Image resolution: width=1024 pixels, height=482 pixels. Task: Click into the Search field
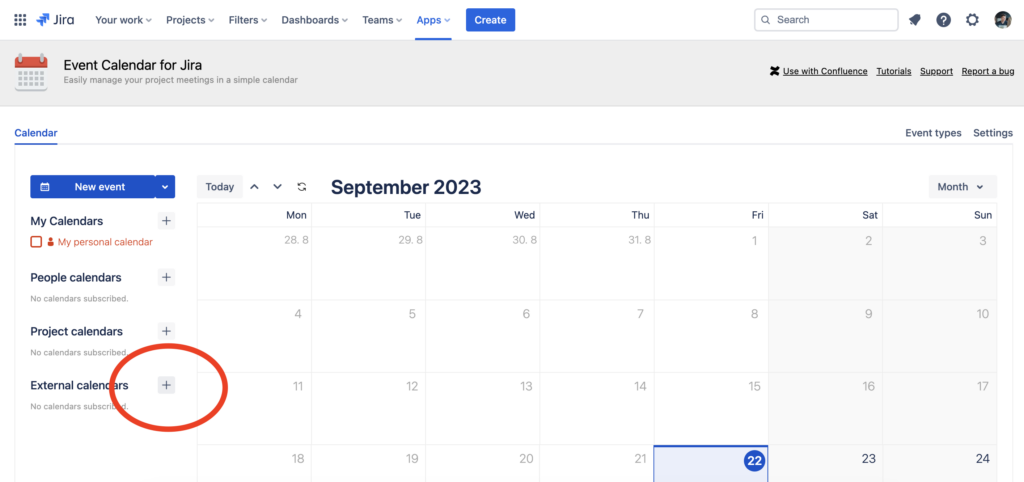coord(826,20)
